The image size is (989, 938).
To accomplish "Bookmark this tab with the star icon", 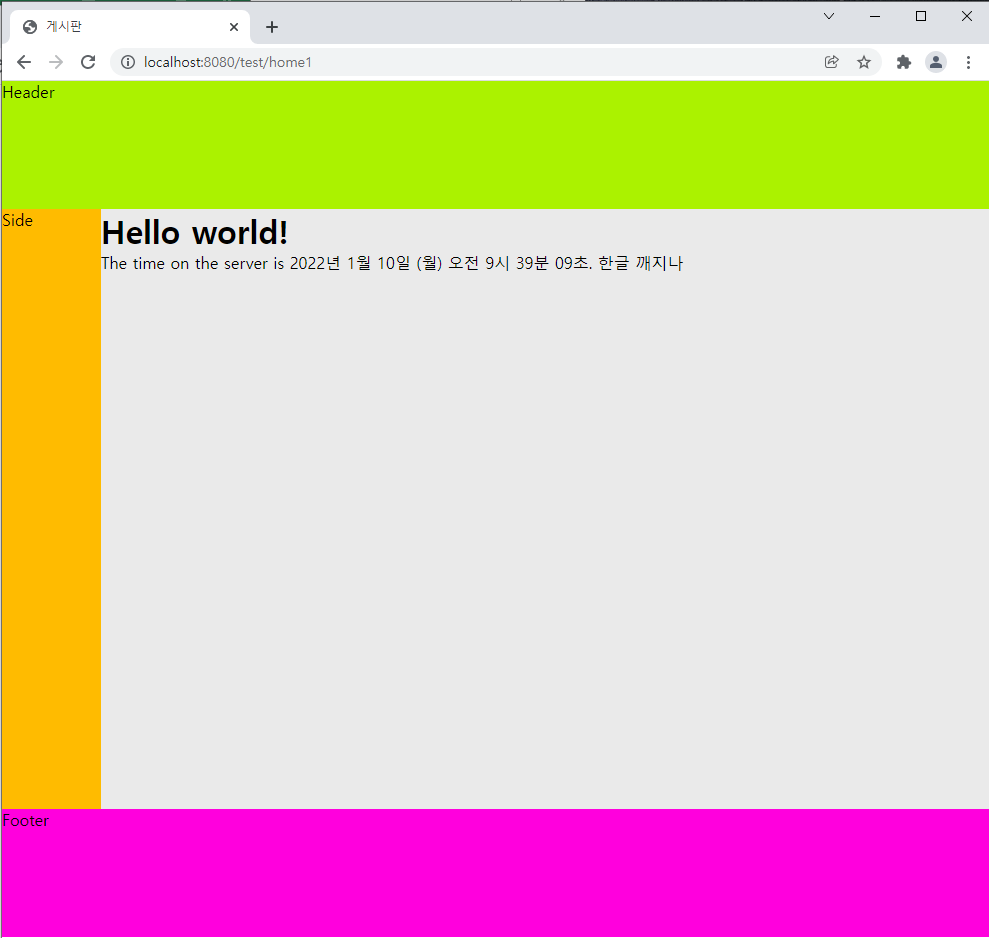I will [x=863, y=62].
